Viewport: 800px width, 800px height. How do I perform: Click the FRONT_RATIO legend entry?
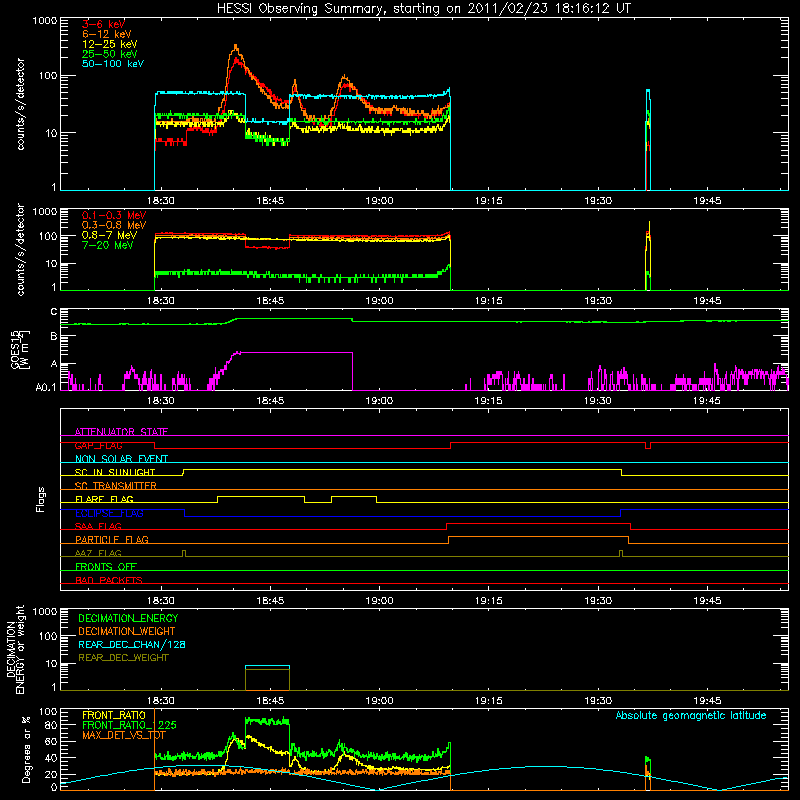tap(114, 715)
